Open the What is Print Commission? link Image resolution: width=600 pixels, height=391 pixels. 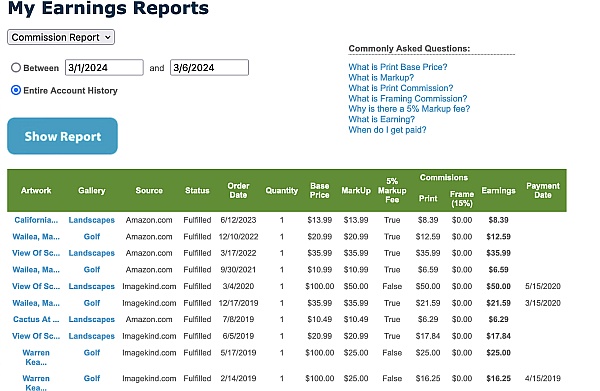tap(401, 88)
